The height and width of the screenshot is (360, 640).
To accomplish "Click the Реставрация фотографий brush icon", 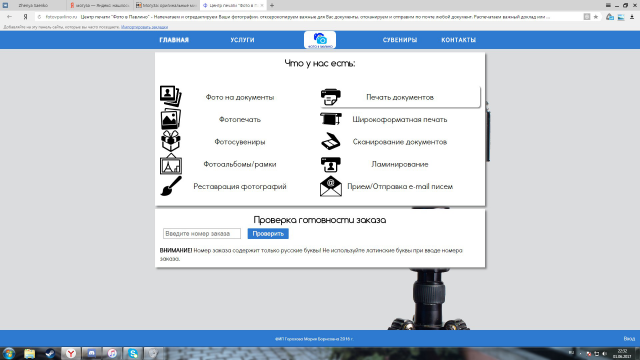I will pos(171,186).
